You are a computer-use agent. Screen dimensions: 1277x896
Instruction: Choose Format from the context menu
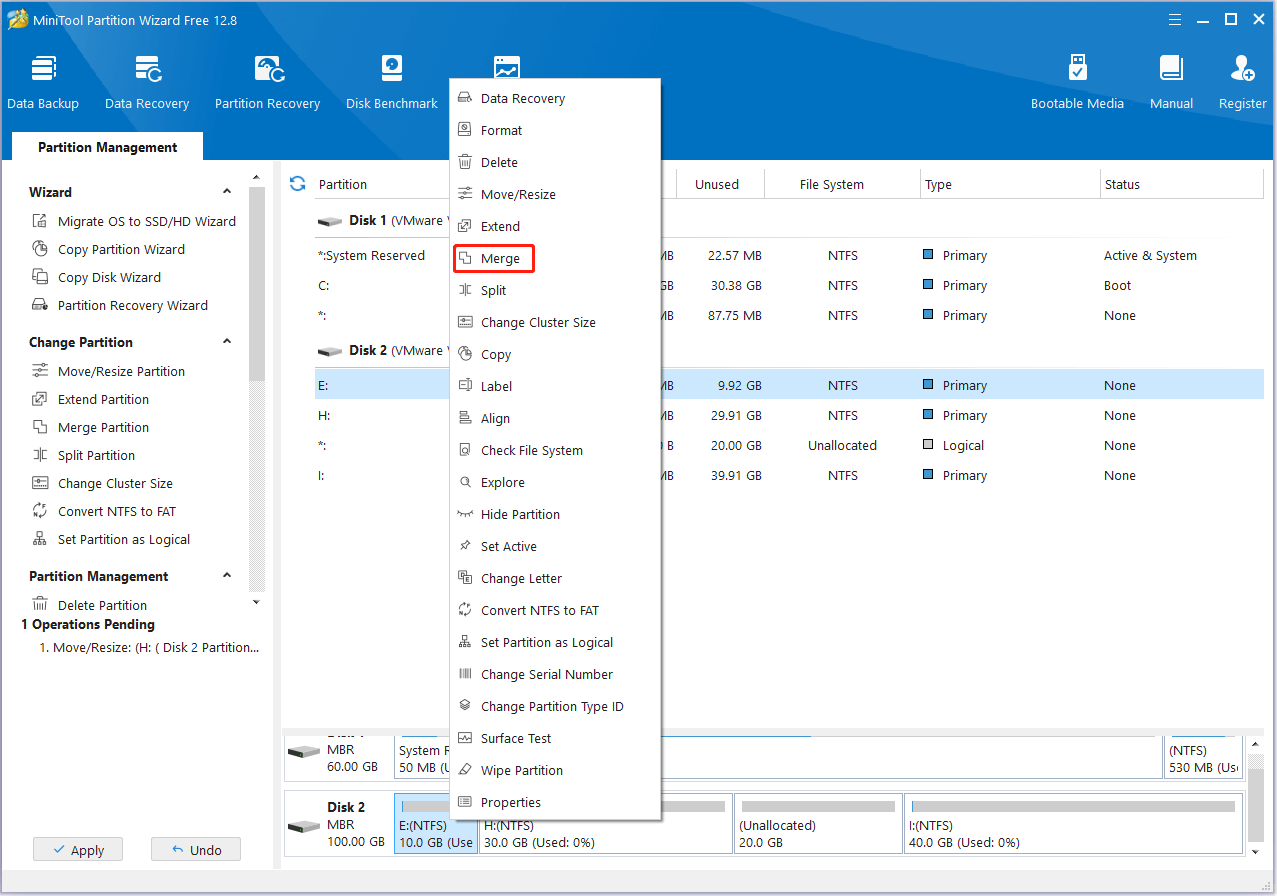(554, 130)
